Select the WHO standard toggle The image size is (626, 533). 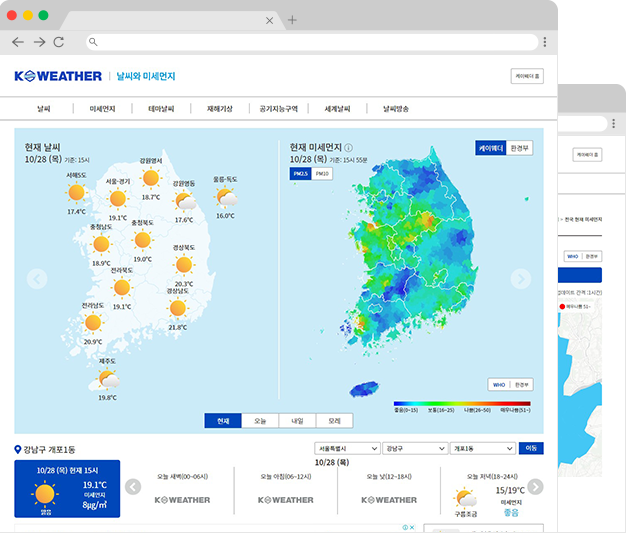[499, 384]
